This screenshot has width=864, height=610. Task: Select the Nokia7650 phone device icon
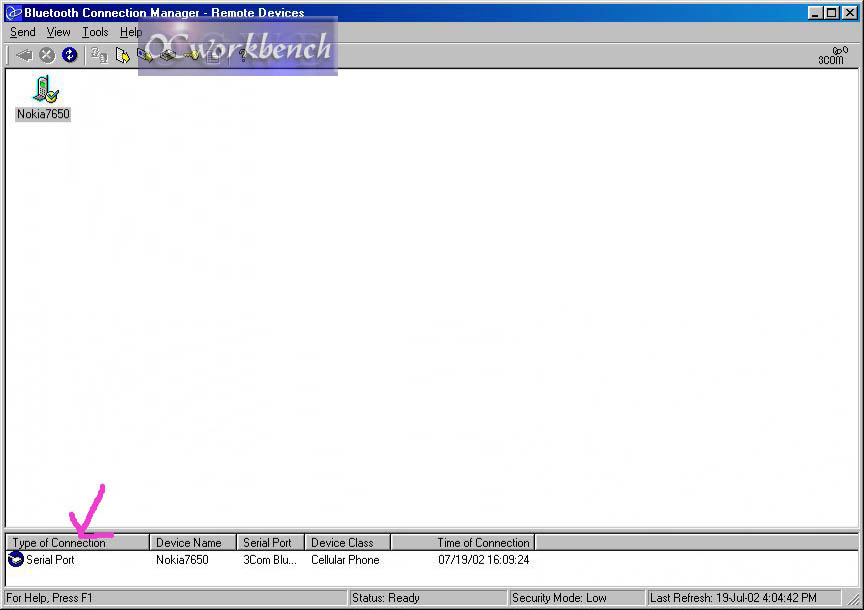click(x=45, y=89)
